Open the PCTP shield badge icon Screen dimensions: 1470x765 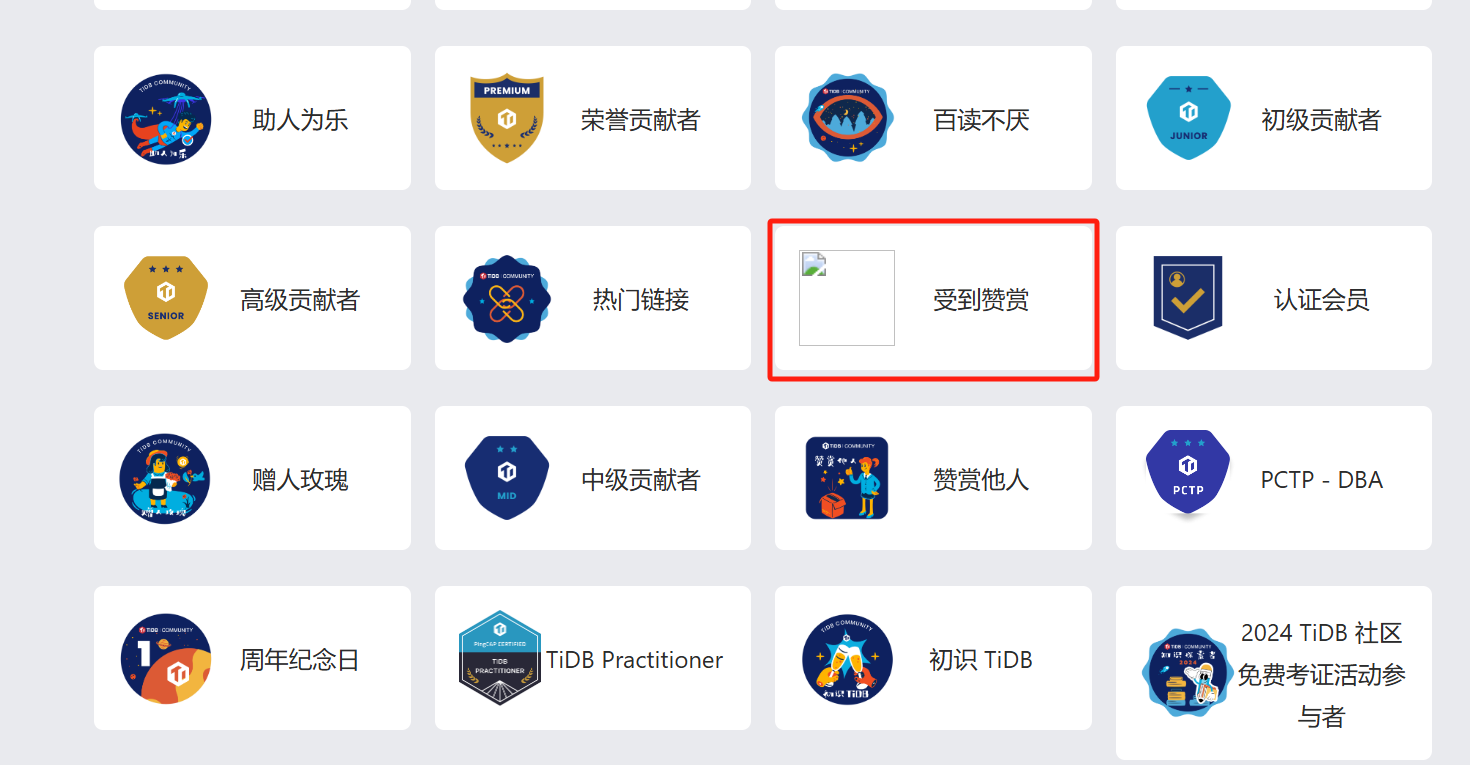coord(1188,476)
